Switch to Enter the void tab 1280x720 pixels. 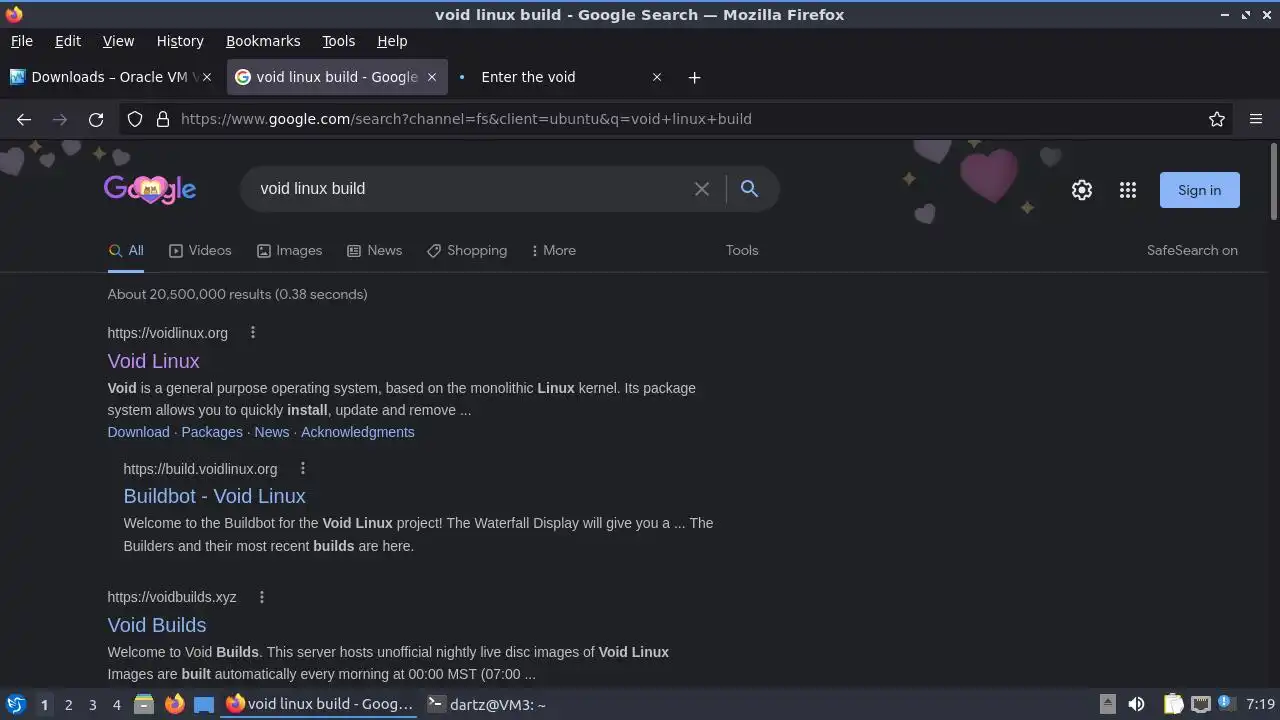560,77
